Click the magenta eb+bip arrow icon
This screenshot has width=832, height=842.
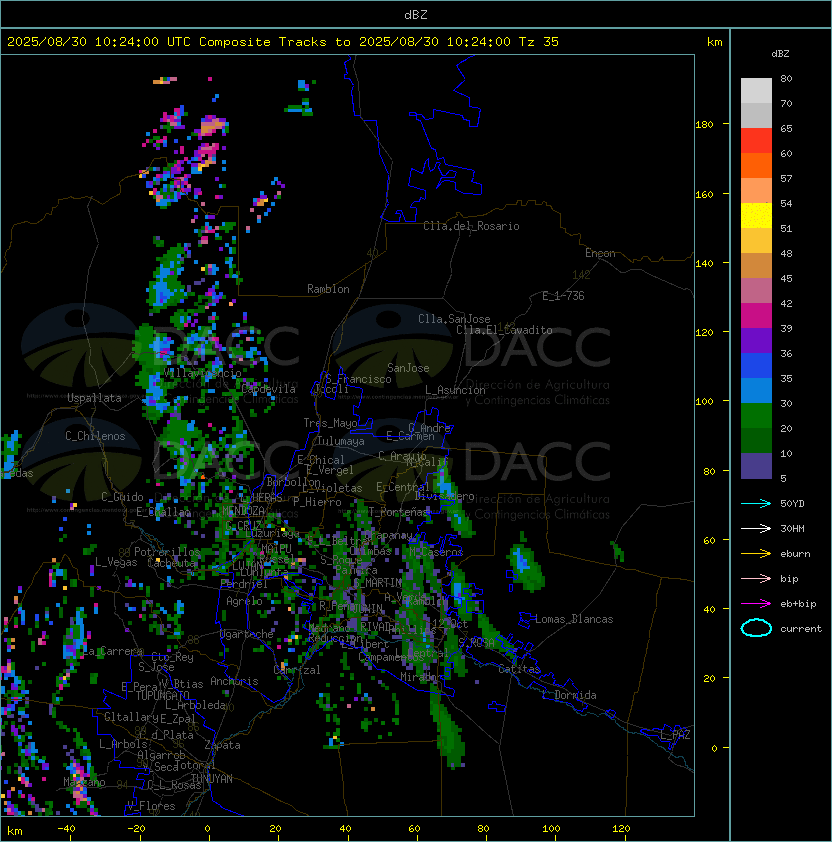pos(756,604)
